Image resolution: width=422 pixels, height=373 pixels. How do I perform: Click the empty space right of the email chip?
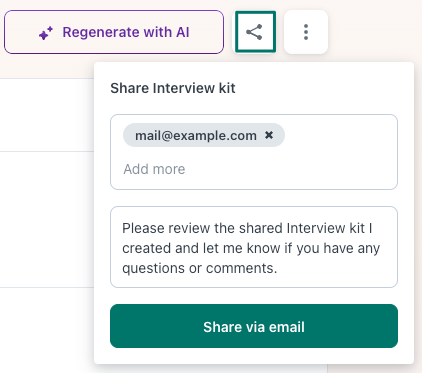(340, 135)
